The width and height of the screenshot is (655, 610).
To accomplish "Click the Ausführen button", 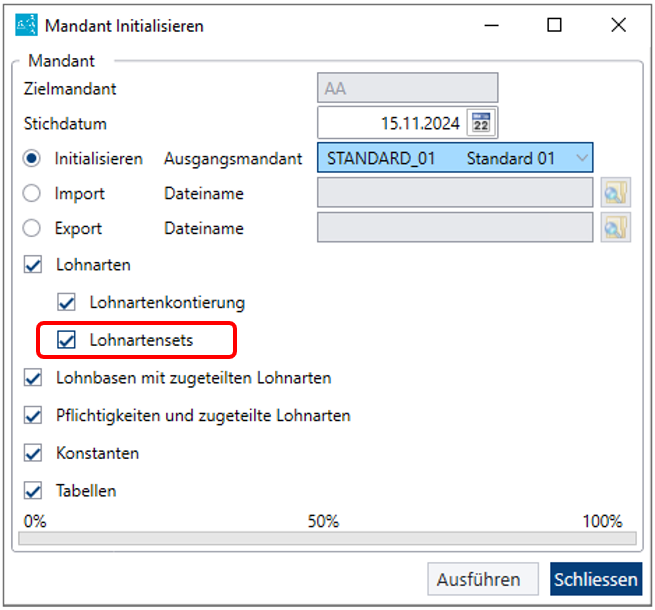I will click(x=483, y=579).
